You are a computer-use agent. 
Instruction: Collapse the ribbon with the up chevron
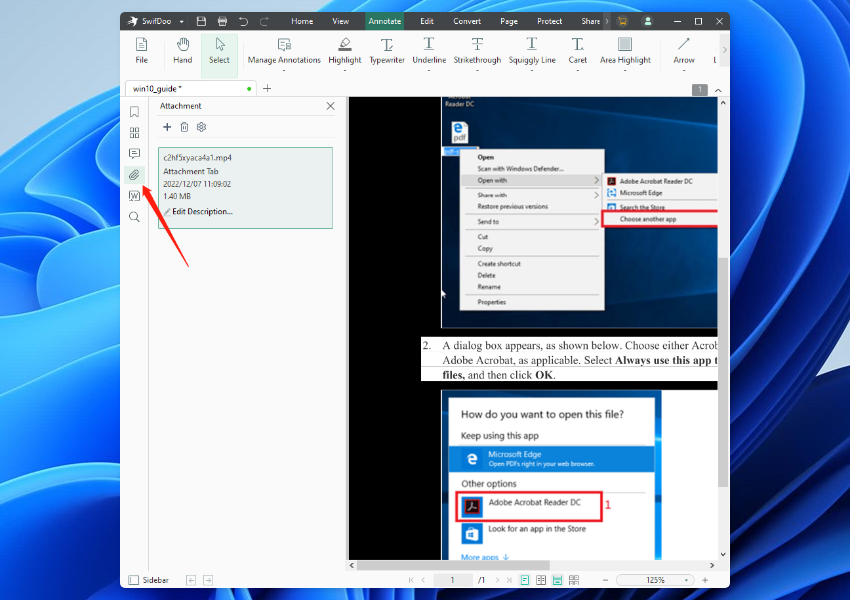click(718, 90)
